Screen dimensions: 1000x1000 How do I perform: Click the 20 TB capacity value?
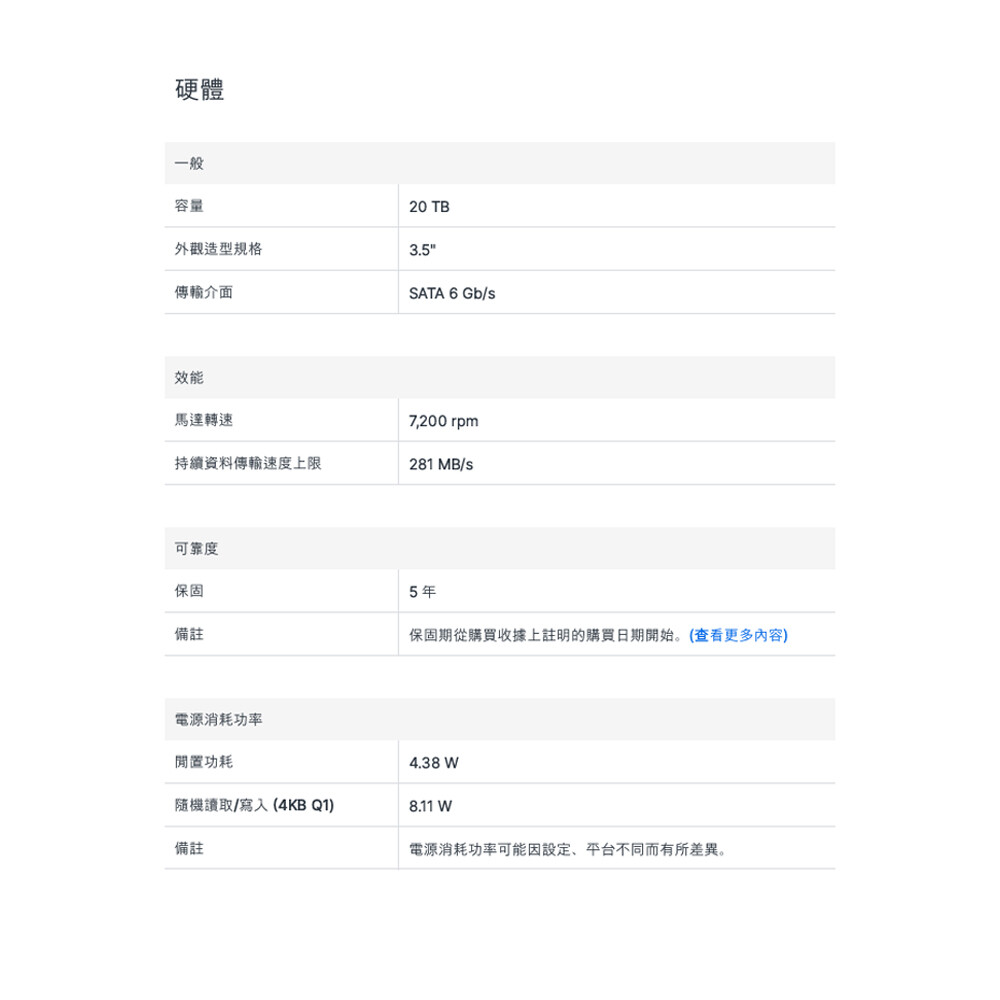[x=429, y=207]
